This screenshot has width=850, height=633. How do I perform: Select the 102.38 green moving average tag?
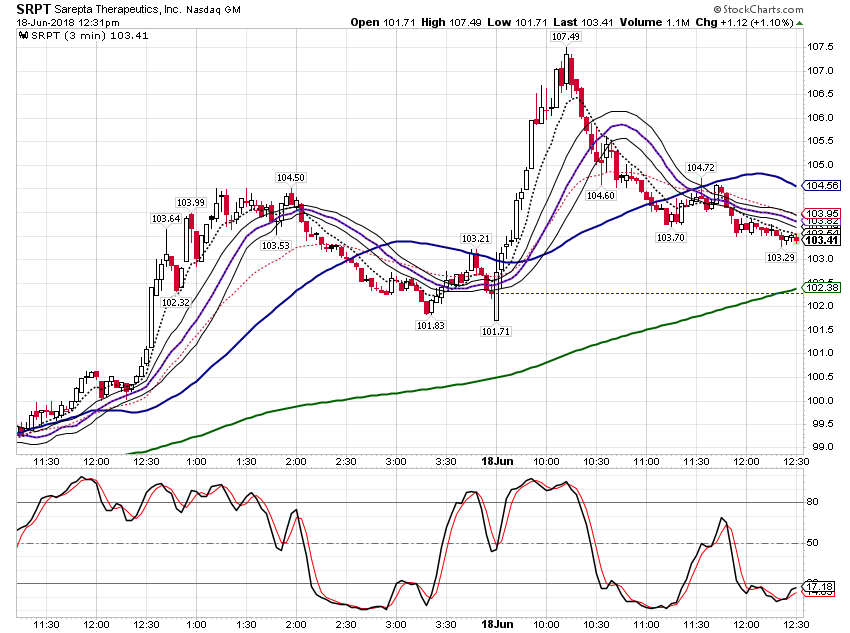click(x=821, y=288)
